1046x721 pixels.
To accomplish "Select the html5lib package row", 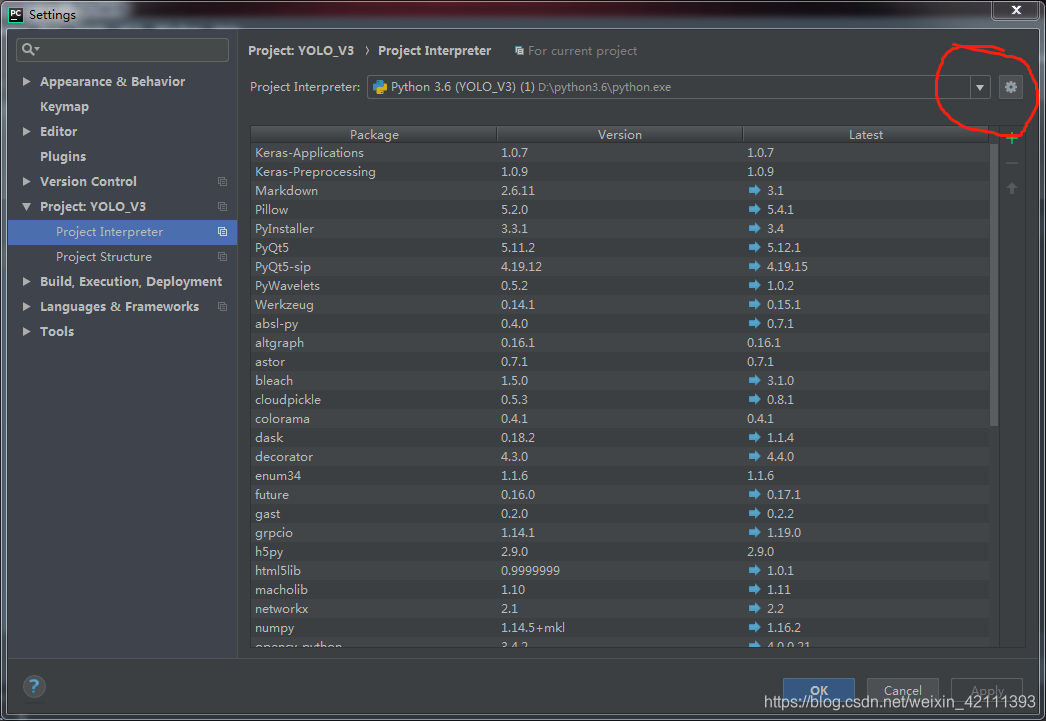I will point(620,571).
